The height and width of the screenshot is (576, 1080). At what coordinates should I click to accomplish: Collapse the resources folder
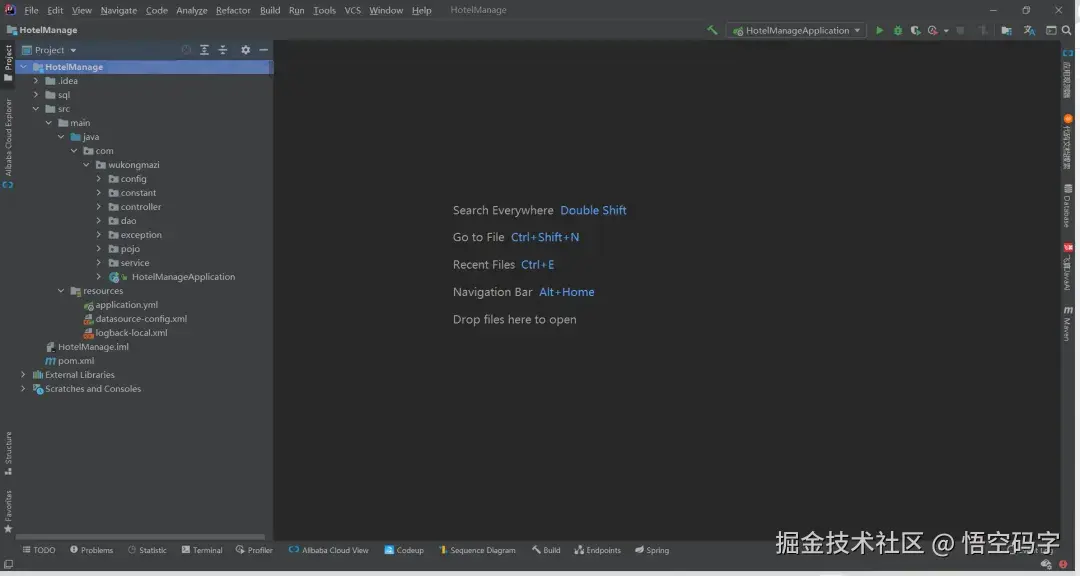coord(61,291)
